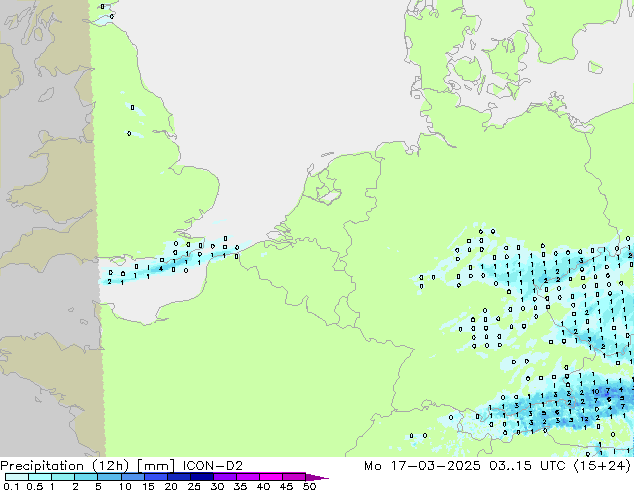Click the "03..15 UTC" time range text
Viewport: 634px width, 490px height.
531,465
